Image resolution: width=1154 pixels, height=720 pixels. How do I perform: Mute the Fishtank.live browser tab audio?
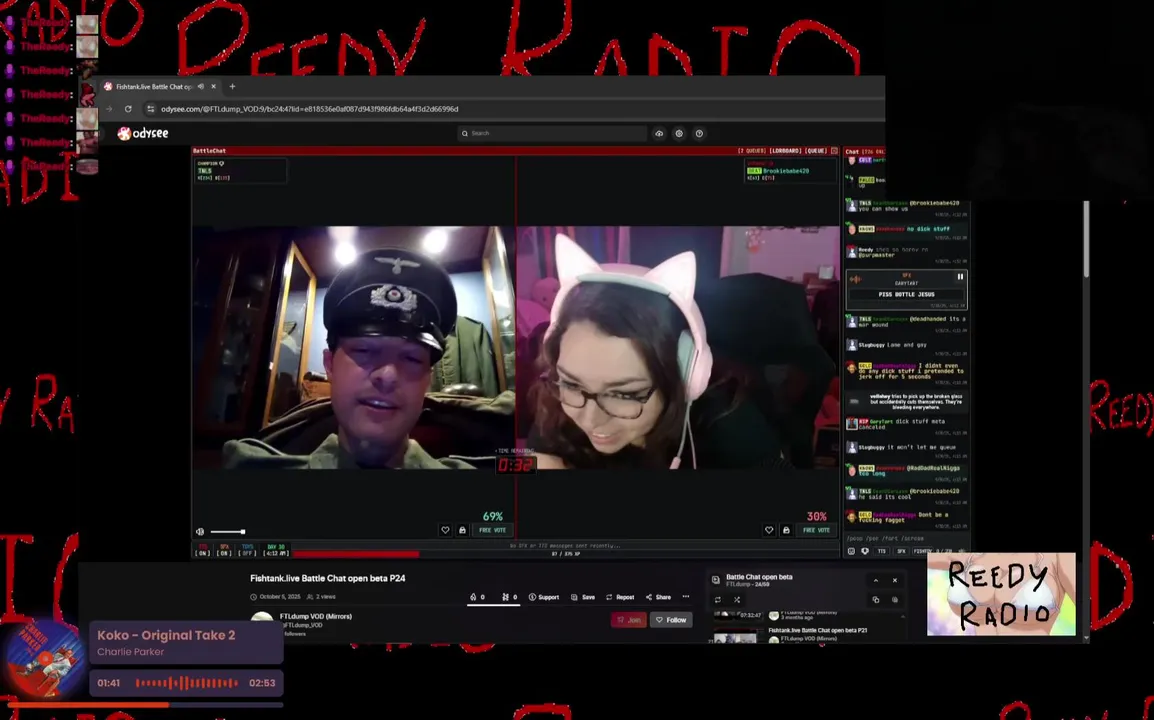click(201, 86)
